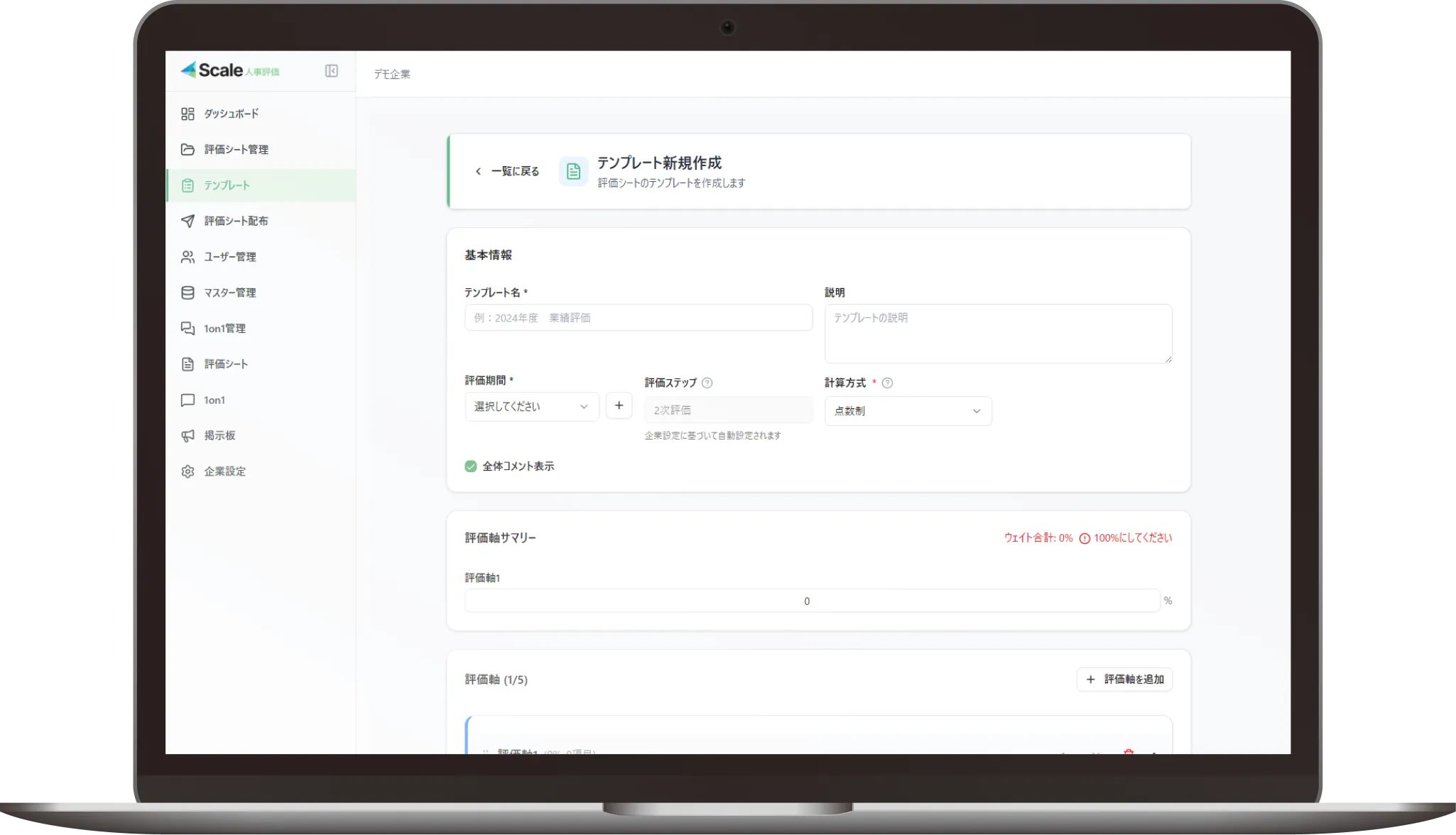Open the 評価期間 selection dropdown
The image size is (1456, 835).
pyautogui.click(x=531, y=406)
